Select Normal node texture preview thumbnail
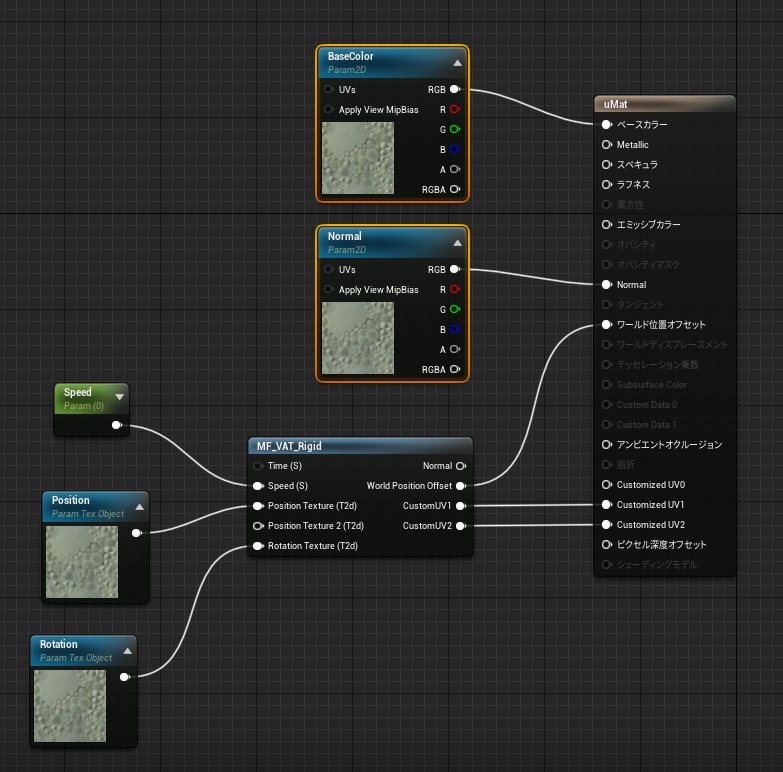The image size is (783, 772). (358, 338)
